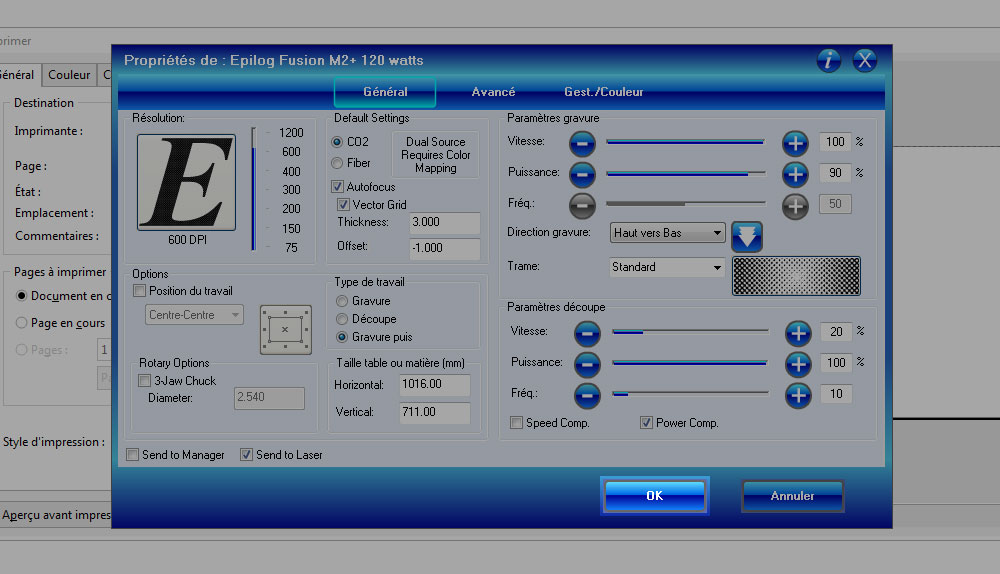Click the cutting Vitesse slider
The height and width of the screenshot is (574, 1000).
(x=690, y=331)
